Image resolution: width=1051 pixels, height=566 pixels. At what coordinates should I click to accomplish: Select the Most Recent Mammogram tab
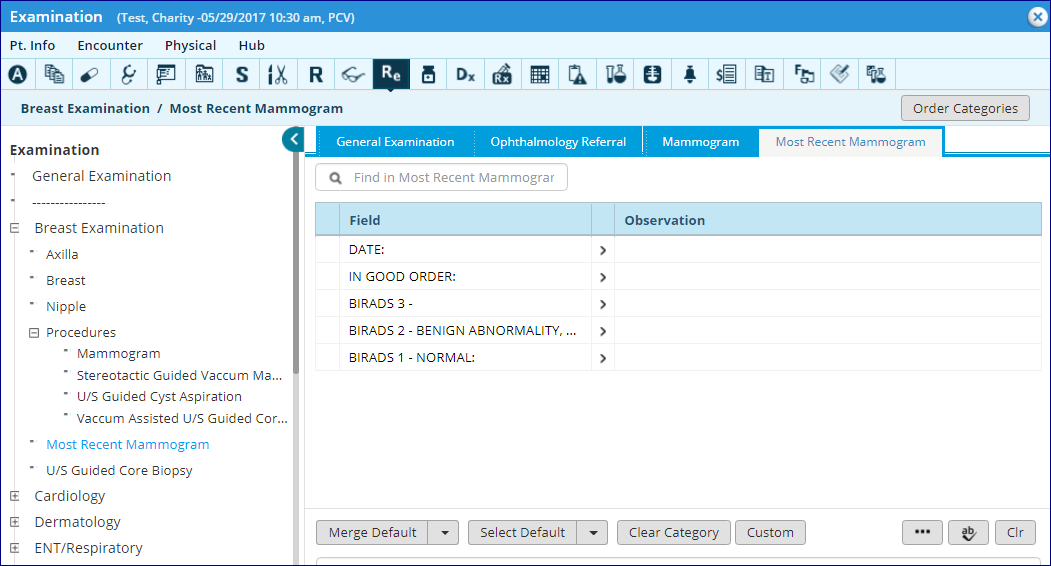click(851, 142)
